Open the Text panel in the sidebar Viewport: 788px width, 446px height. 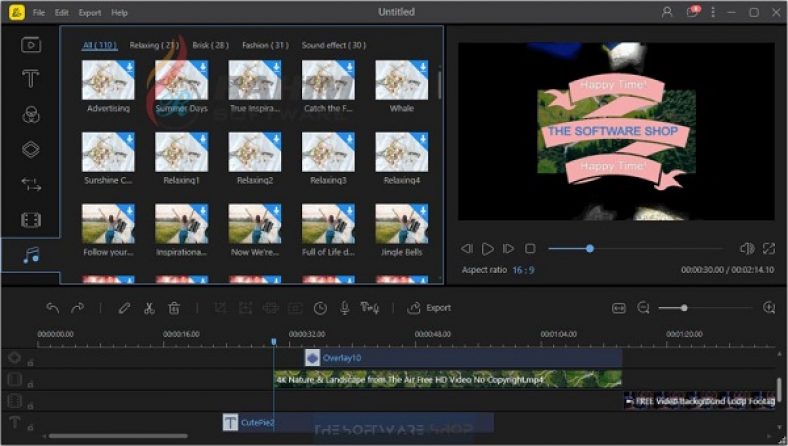pos(31,79)
